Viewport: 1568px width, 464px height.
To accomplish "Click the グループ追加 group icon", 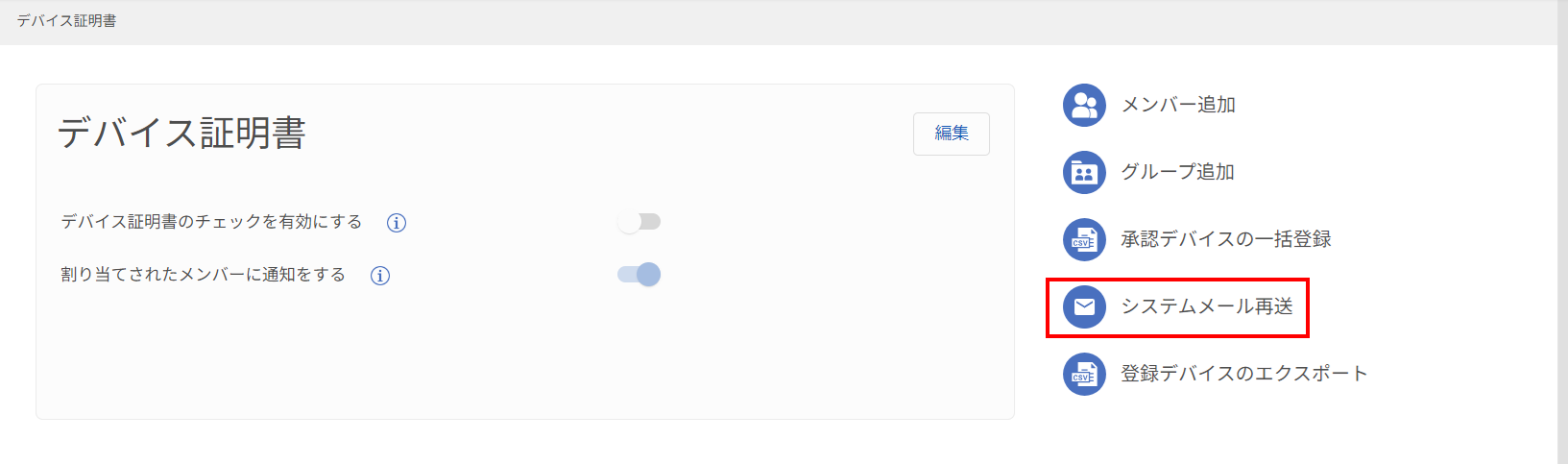I will (x=1084, y=172).
